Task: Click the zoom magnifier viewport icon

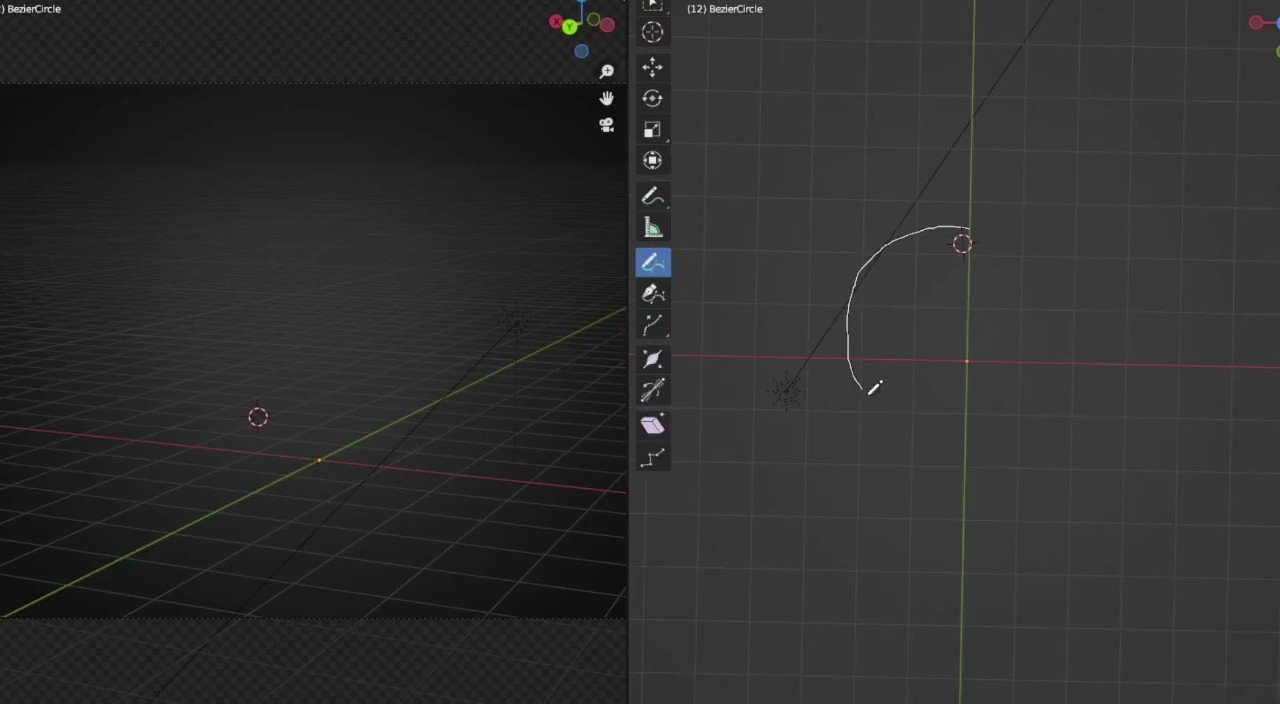Action: pos(607,70)
